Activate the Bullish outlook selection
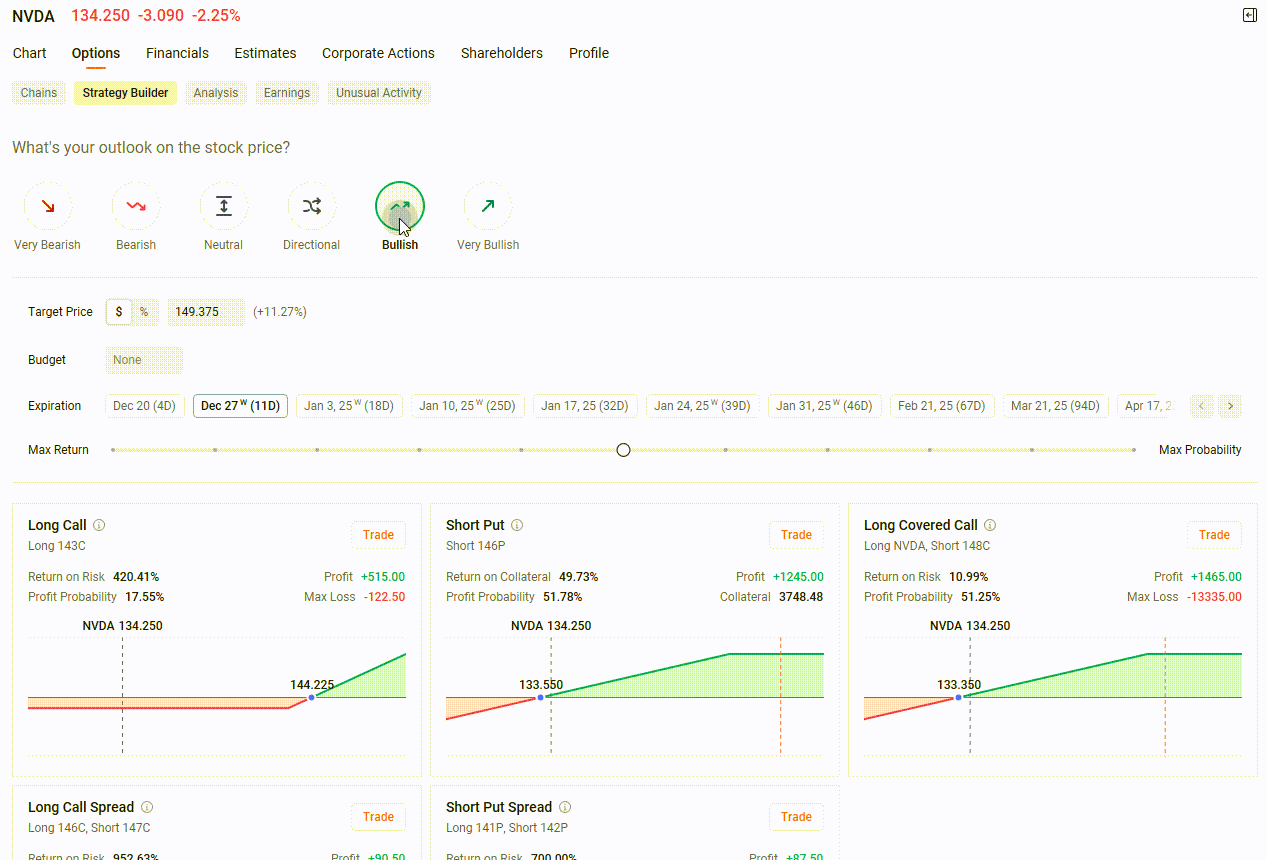1266x860 pixels. pos(399,206)
